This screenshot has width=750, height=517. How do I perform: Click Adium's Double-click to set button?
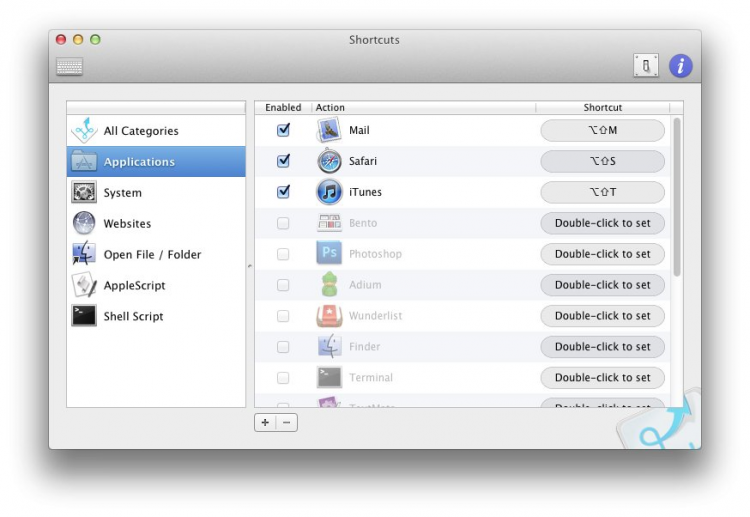(x=603, y=285)
